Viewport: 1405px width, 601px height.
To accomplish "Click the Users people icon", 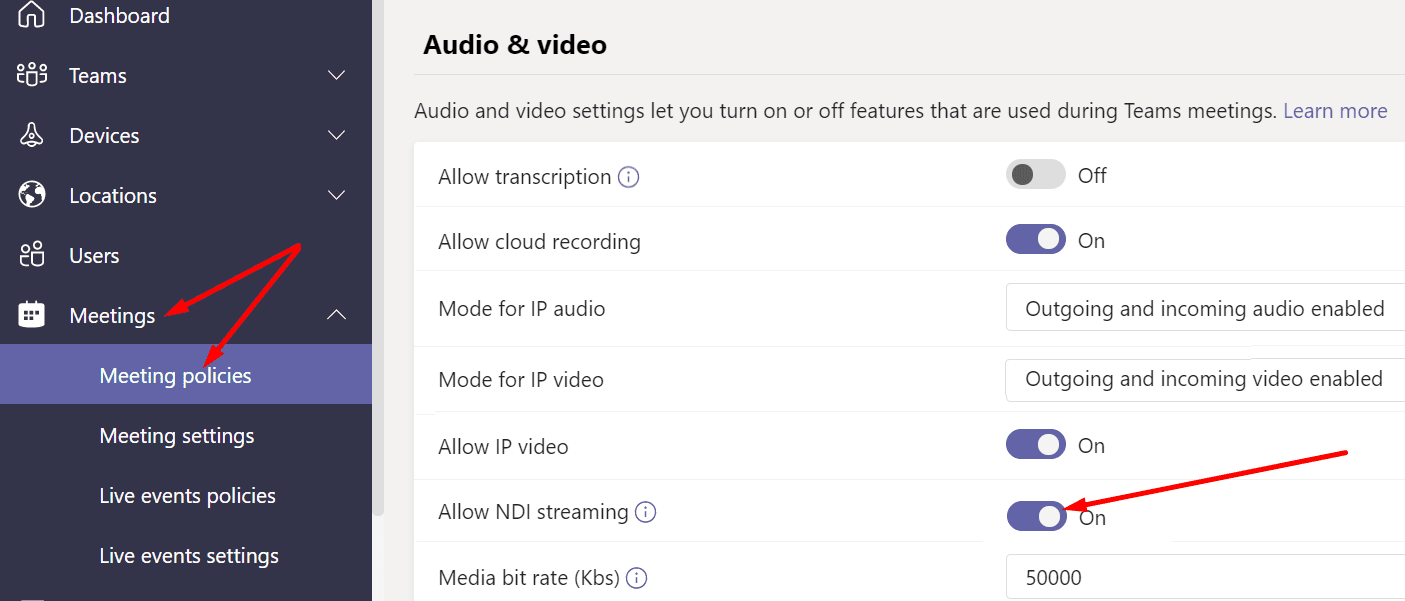I will tap(32, 255).
